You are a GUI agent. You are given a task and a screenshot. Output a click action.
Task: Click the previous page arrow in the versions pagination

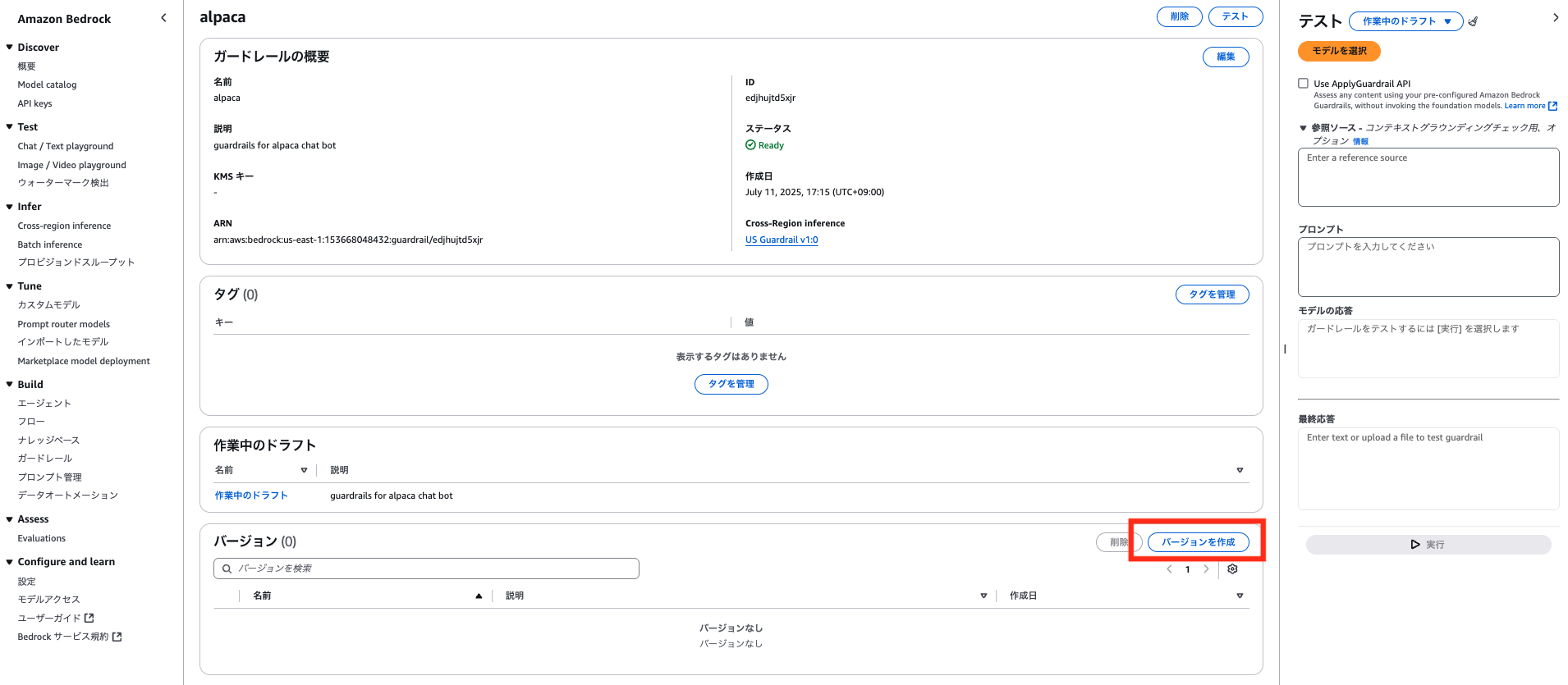(x=1169, y=569)
